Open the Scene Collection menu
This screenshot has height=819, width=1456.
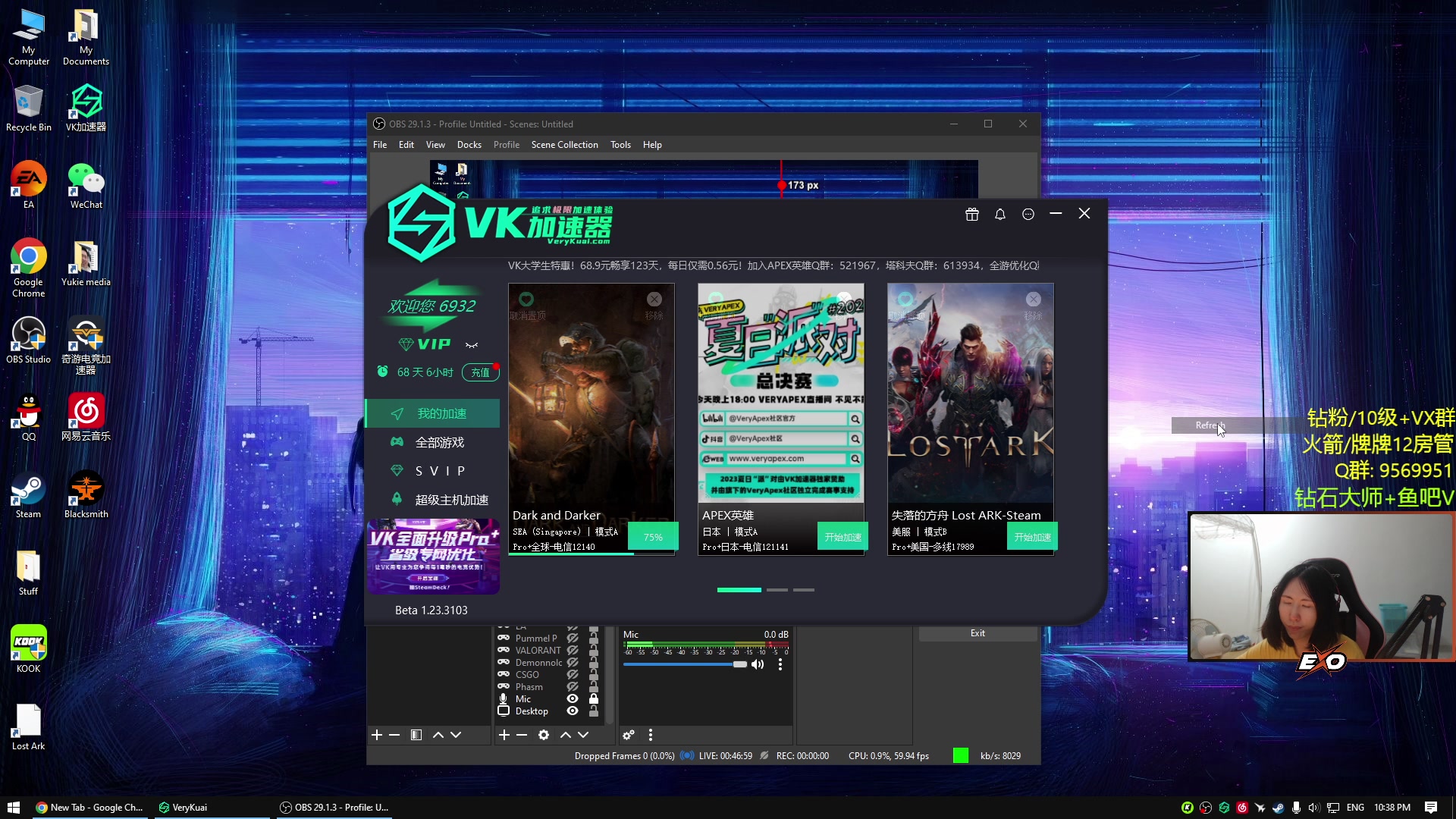pyautogui.click(x=564, y=145)
